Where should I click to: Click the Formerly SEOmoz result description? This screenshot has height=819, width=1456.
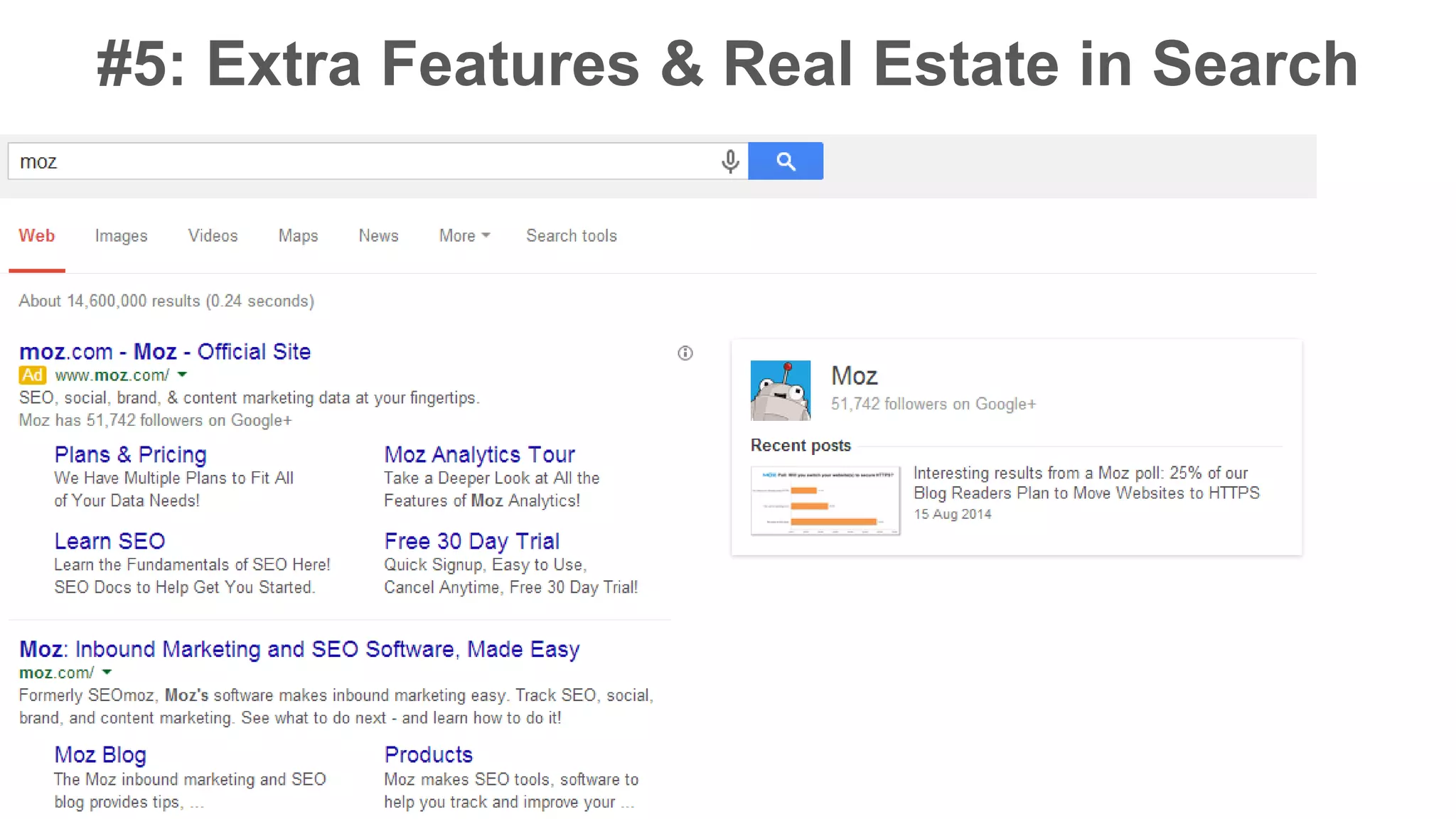coord(336,706)
